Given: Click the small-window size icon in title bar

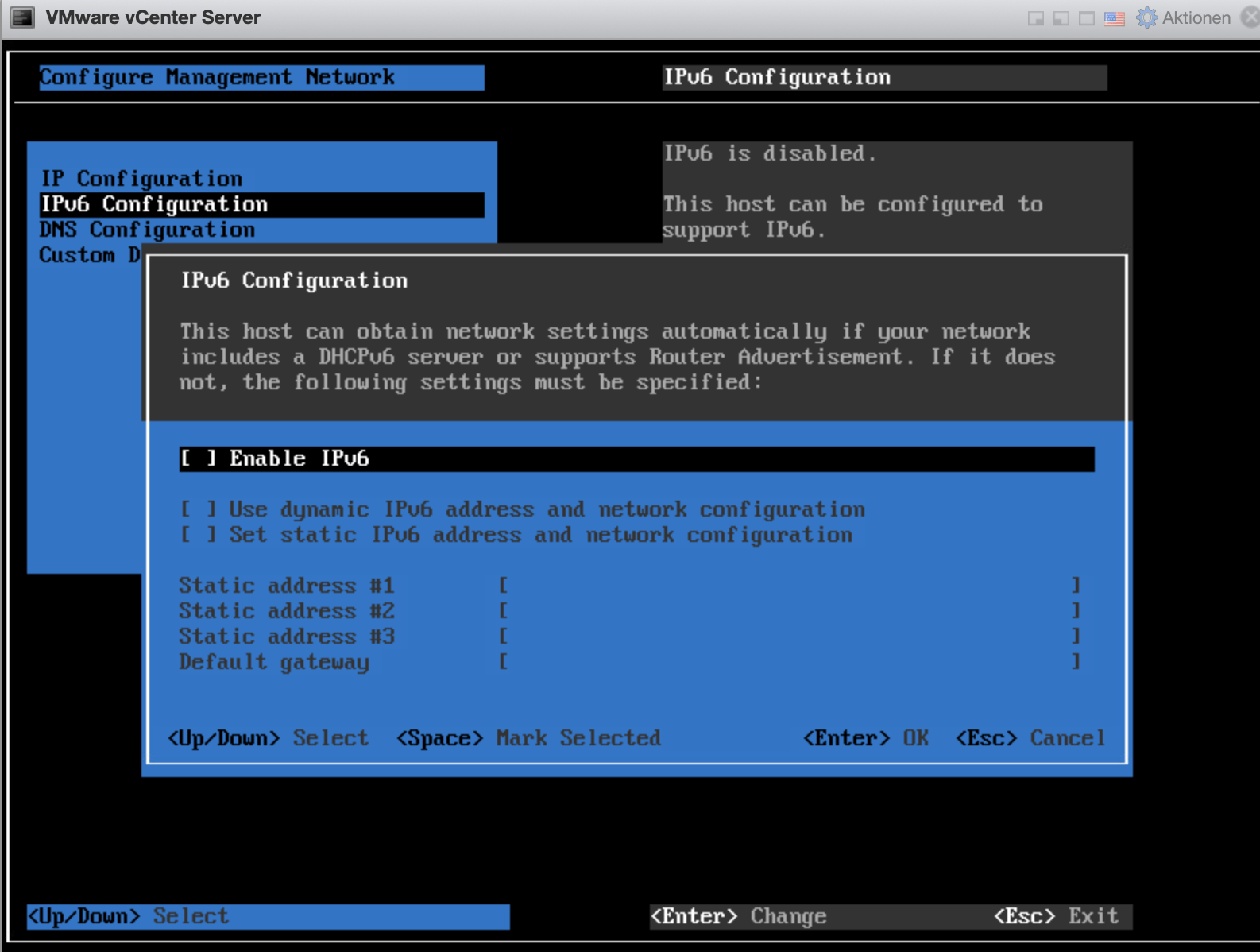Looking at the screenshot, I should tap(1036, 18).
